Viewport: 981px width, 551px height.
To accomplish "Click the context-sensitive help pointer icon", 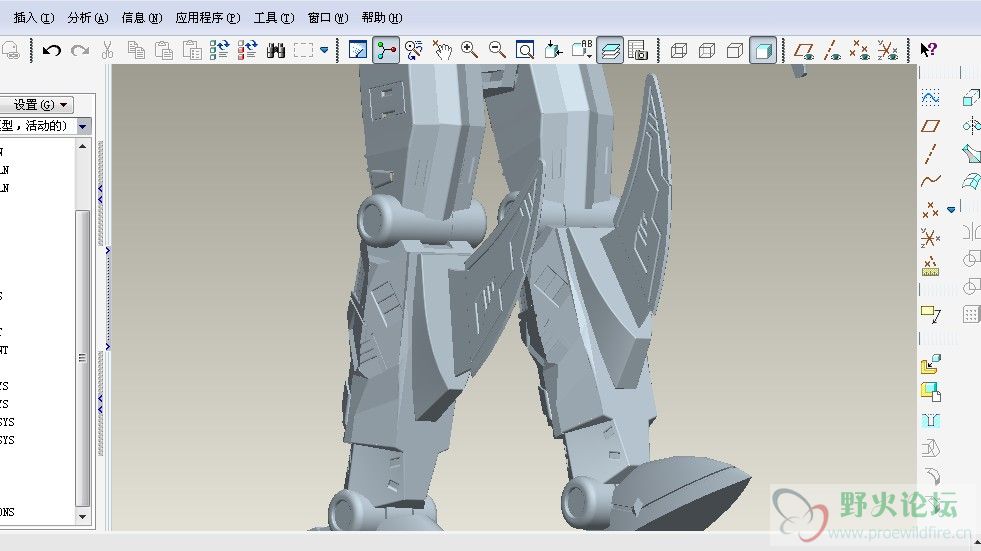I will (x=928, y=50).
